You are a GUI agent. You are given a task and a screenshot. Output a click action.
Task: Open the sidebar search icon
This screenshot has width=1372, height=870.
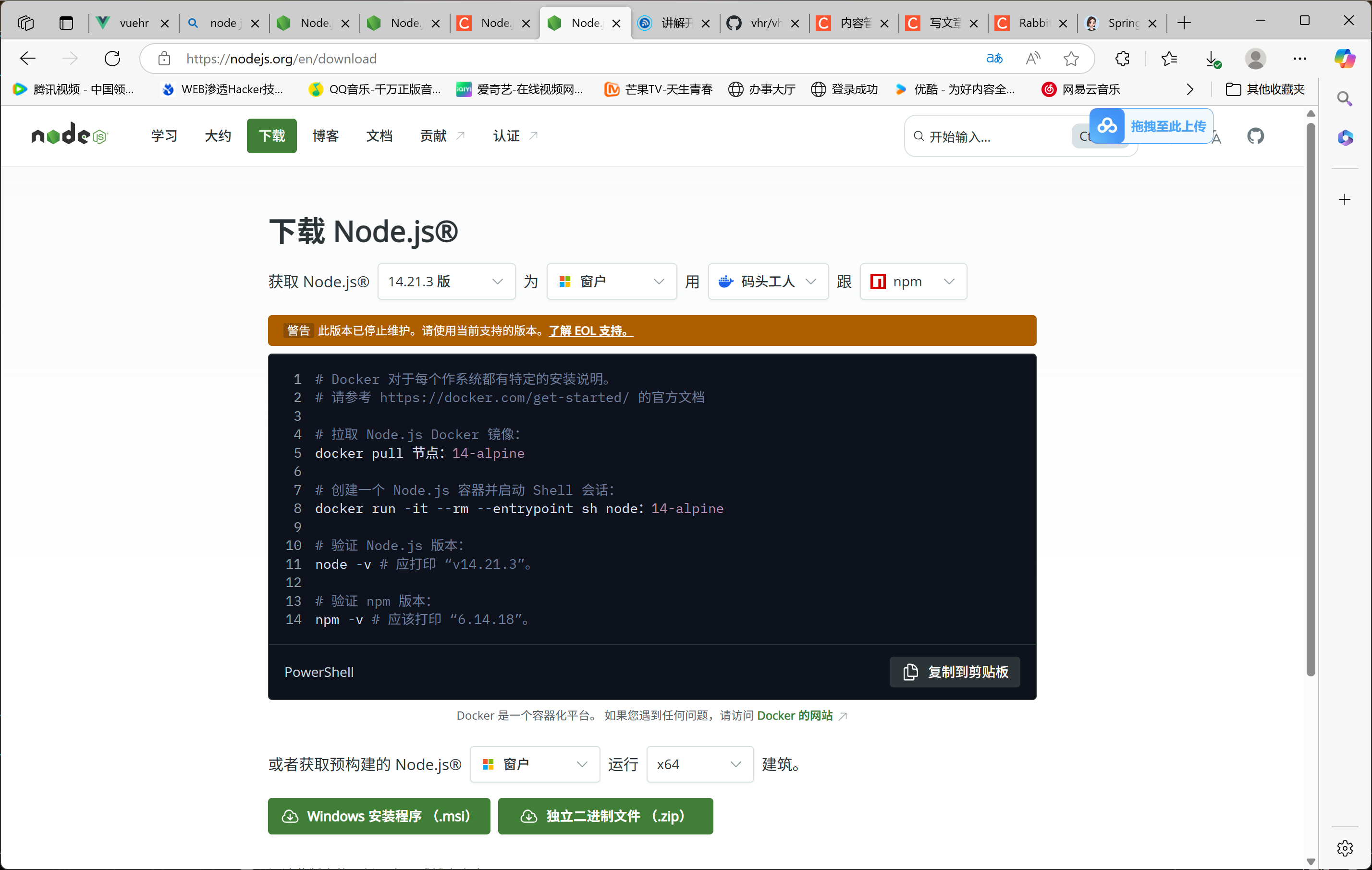(1345, 98)
